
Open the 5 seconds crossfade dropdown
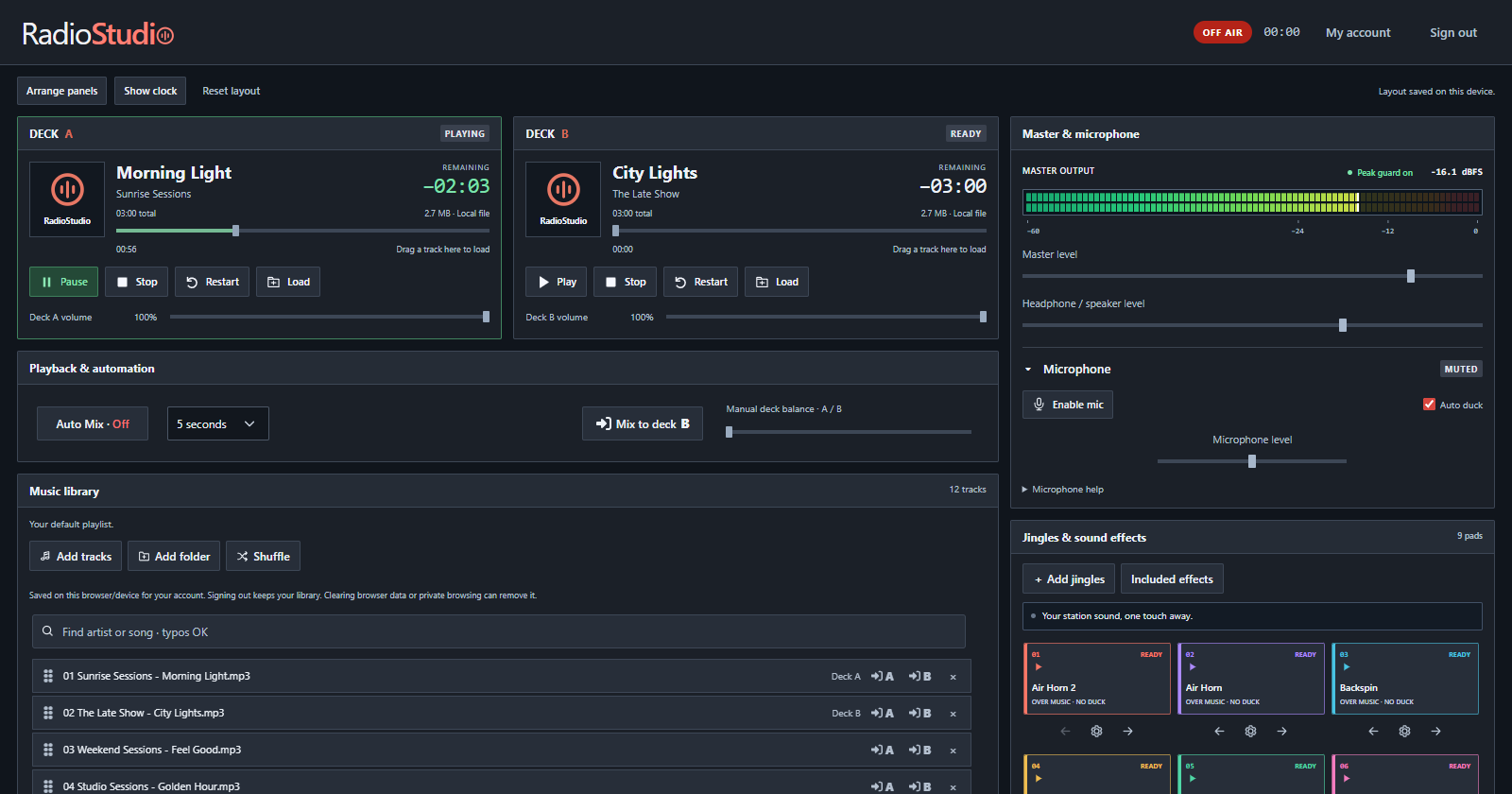218,423
